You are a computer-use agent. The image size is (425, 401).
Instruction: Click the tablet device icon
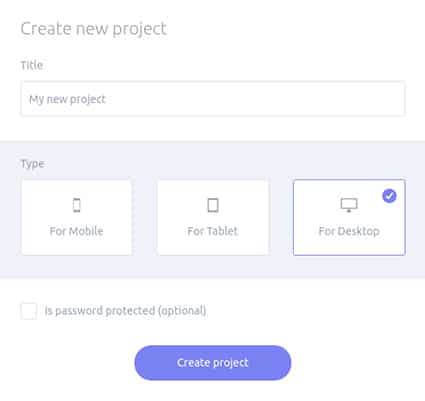coord(213,205)
